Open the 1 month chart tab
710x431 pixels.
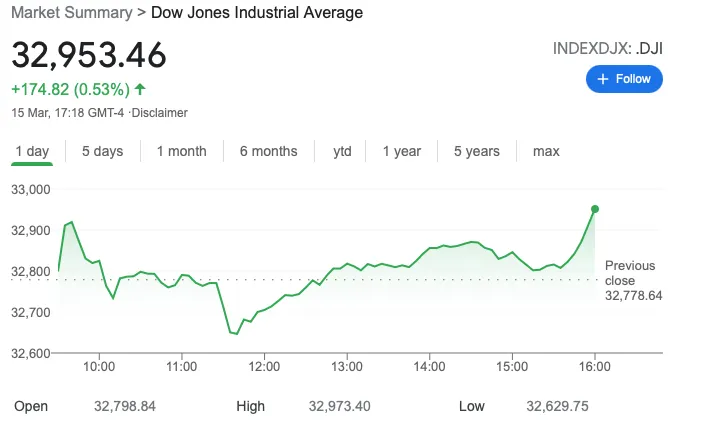[181, 152]
